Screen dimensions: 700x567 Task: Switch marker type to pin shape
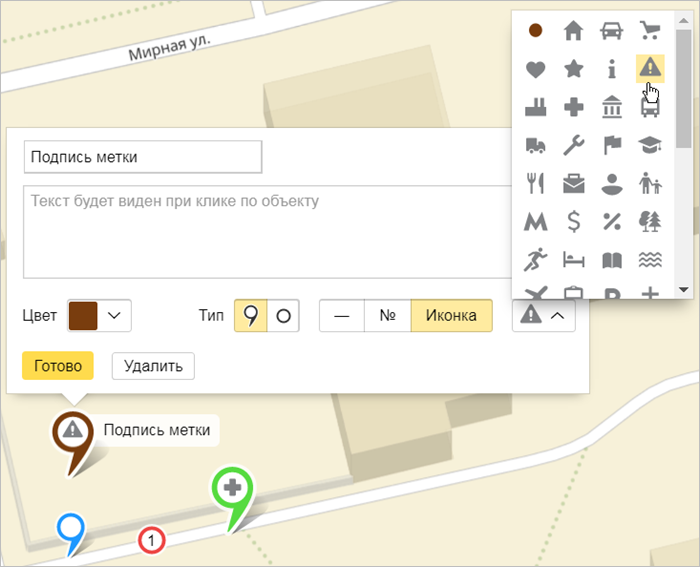(x=250, y=316)
